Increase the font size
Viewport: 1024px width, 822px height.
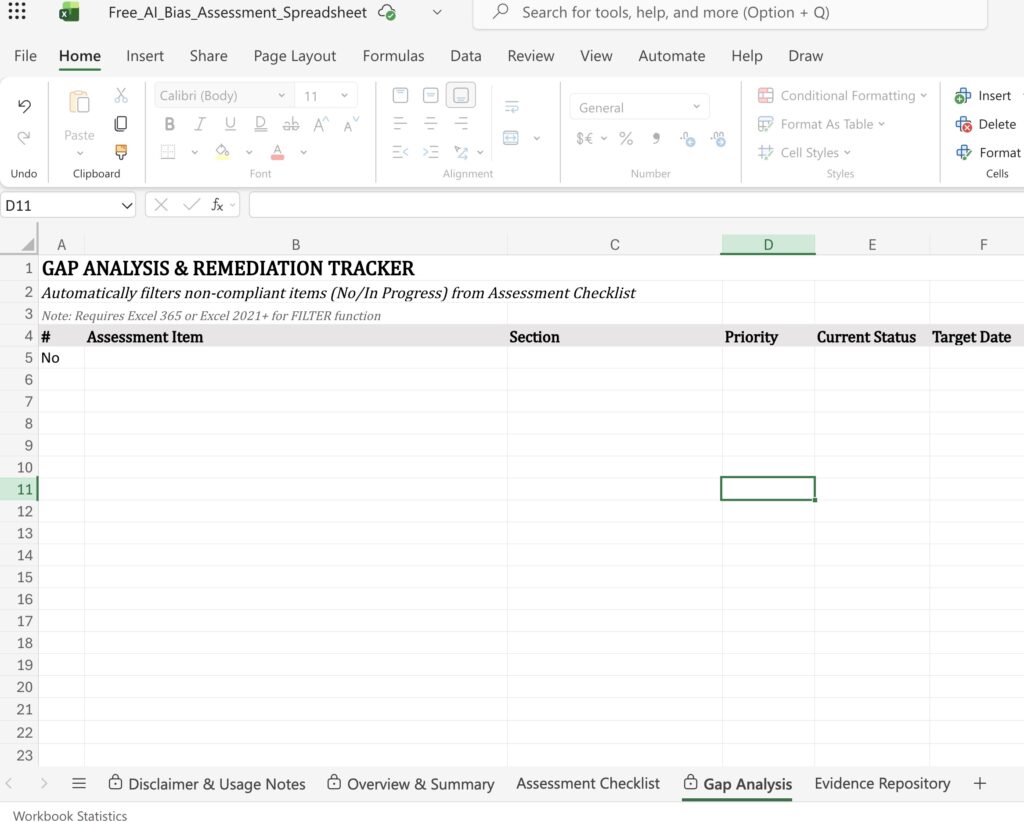coord(319,123)
